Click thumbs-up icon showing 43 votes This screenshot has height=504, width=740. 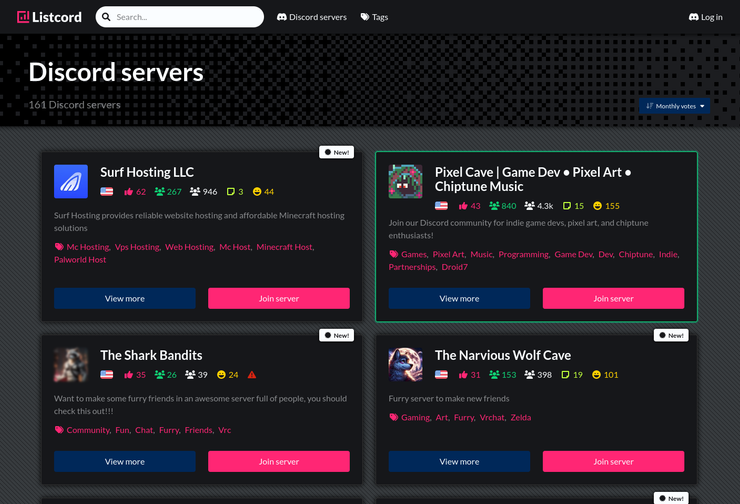[x=463, y=206]
